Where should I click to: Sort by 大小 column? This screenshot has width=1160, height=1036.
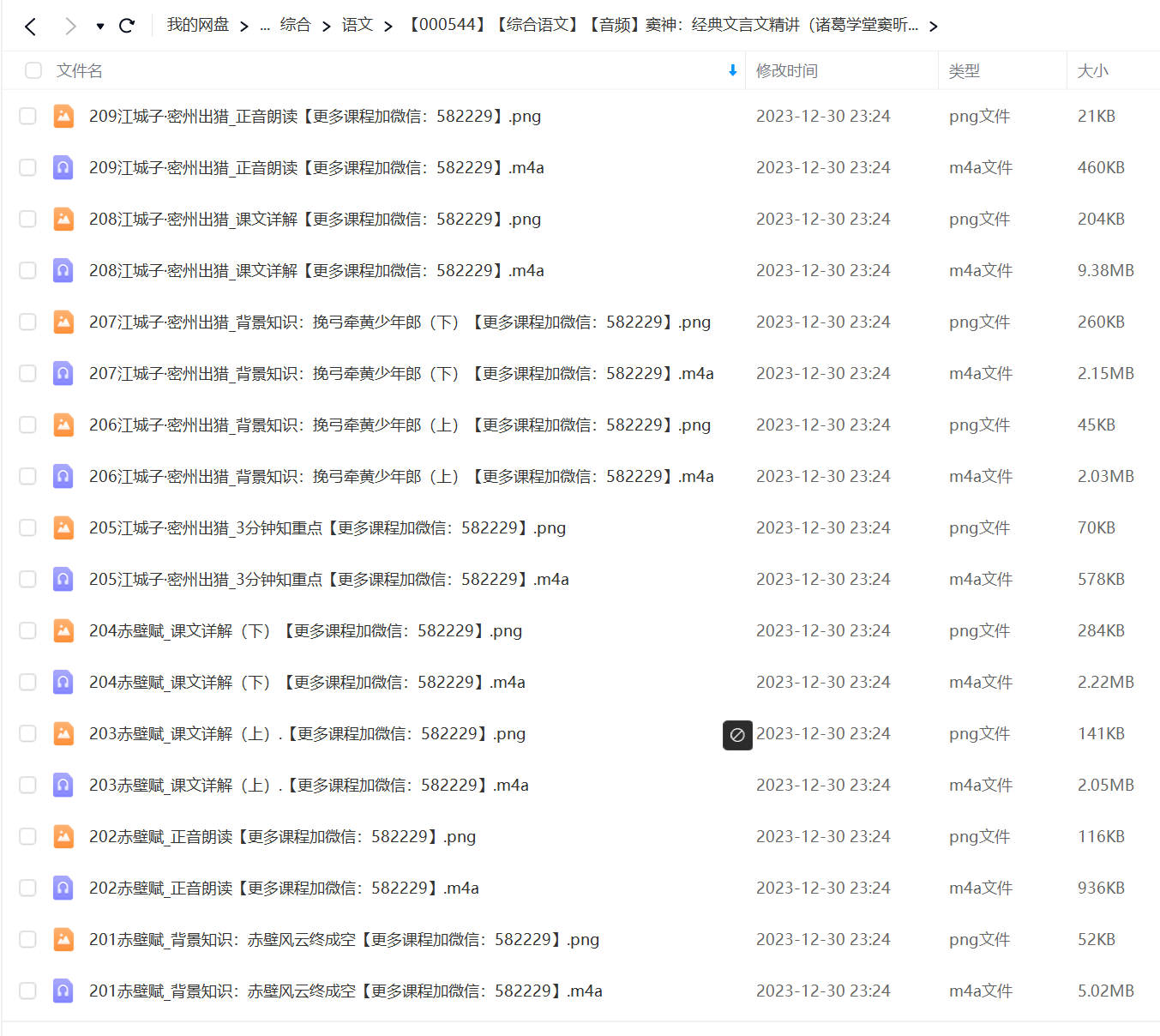pyautogui.click(x=1093, y=71)
